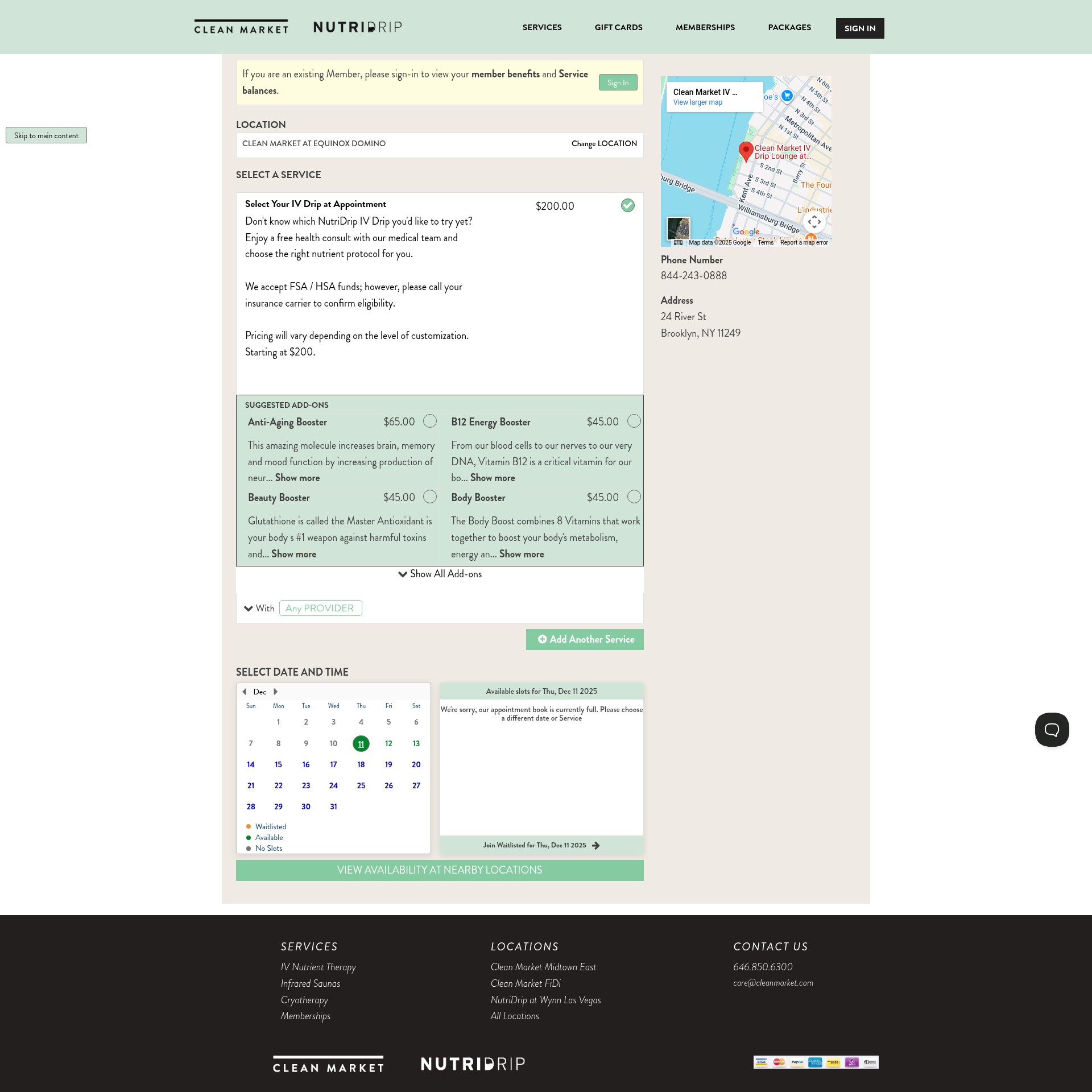Viewport: 1092px width, 1092px height.
Task: Click Select Your IV Drip at Appointment title
Action: (x=315, y=204)
